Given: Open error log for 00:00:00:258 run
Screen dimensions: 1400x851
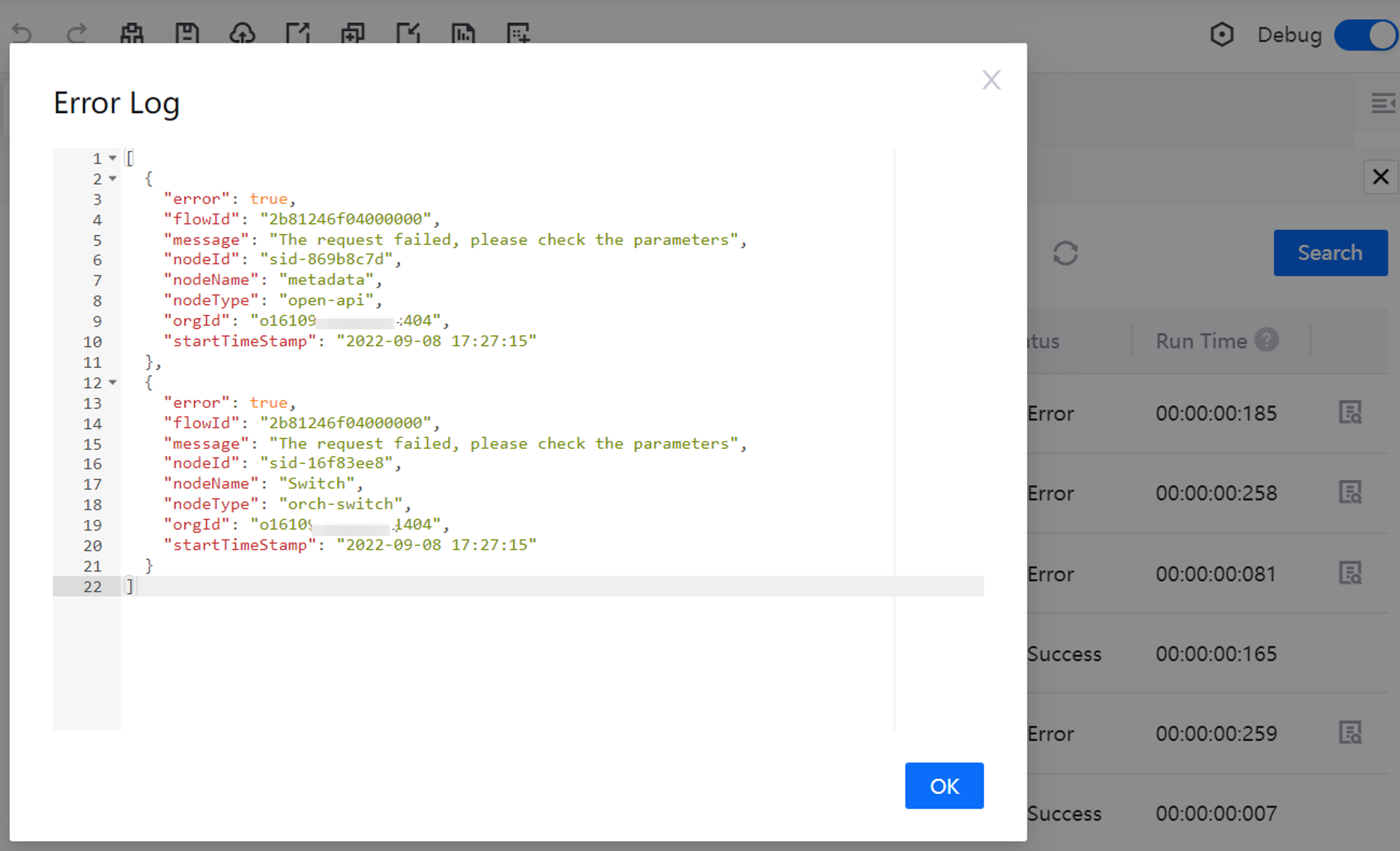Looking at the screenshot, I should tap(1350, 492).
